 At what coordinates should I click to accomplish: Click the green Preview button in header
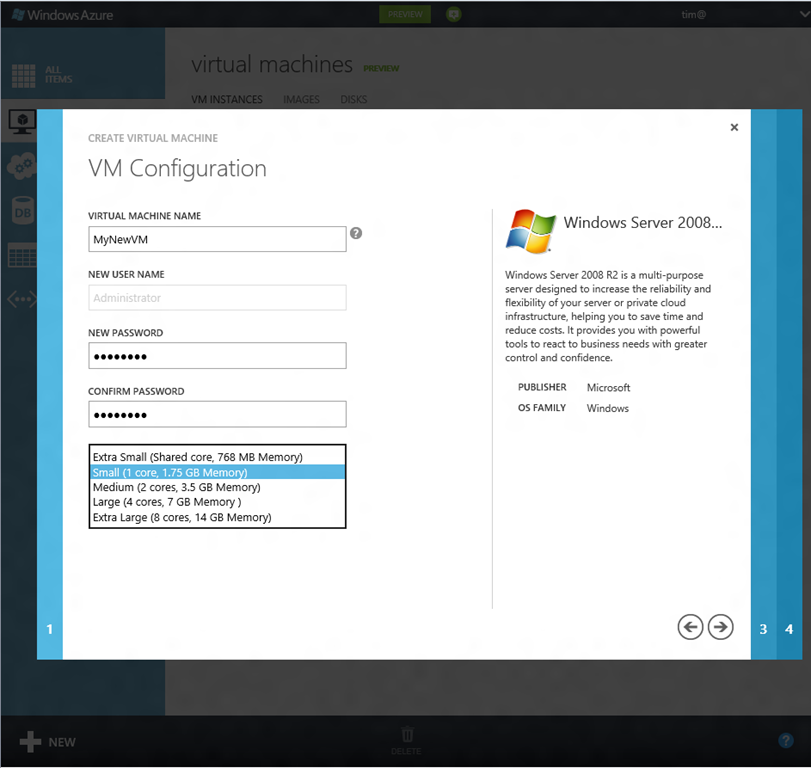click(x=405, y=14)
